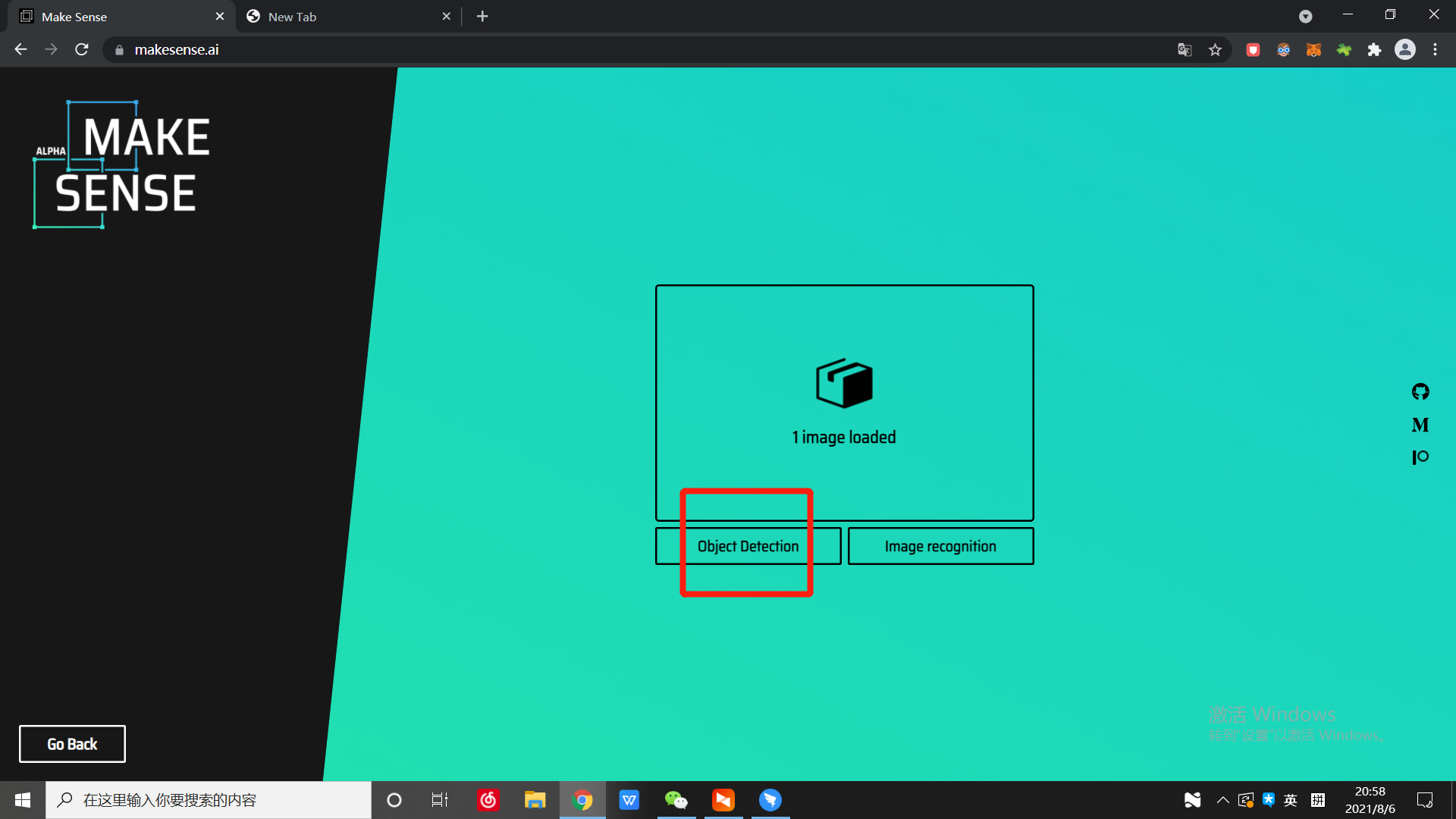This screenshot has height=819, width=1456.
Task: Select the Object Detection button
Action: click(748, 546)
